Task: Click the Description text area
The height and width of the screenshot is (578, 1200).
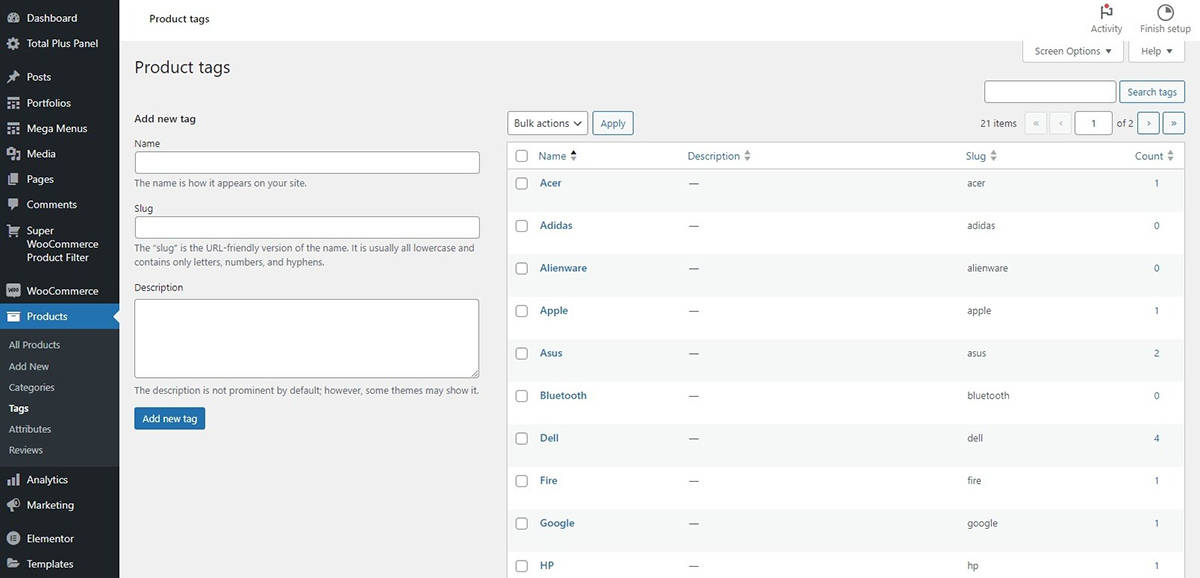Action: (307, 338)
